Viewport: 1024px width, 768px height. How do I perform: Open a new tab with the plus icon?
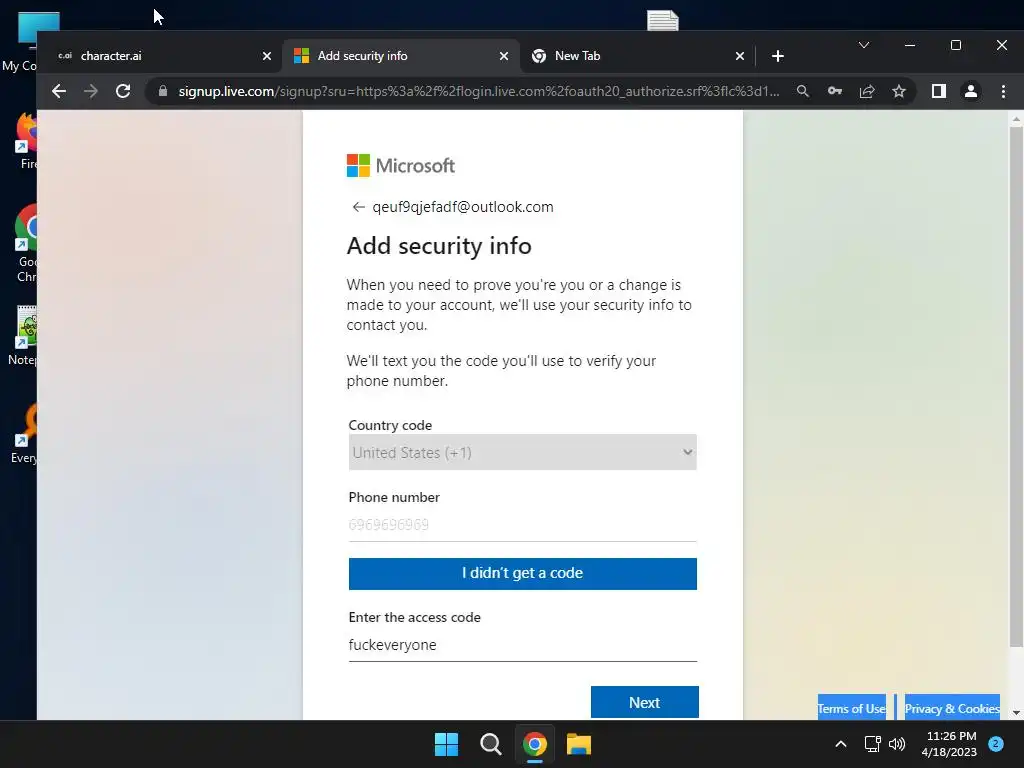(777, 56)
